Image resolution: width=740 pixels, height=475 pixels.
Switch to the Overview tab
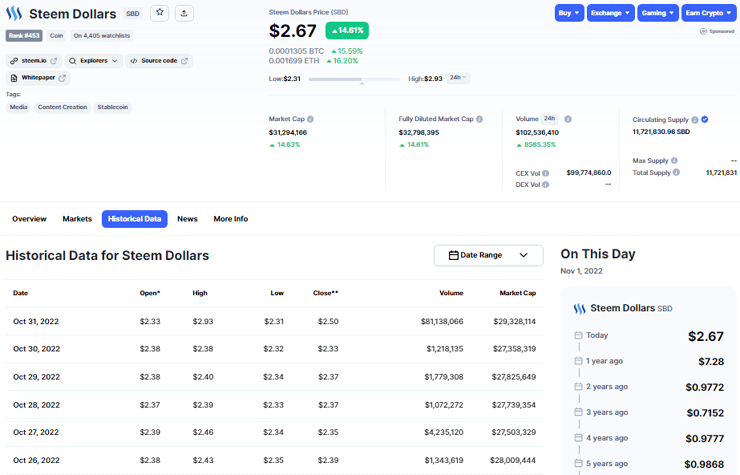[x=29, y=219]
